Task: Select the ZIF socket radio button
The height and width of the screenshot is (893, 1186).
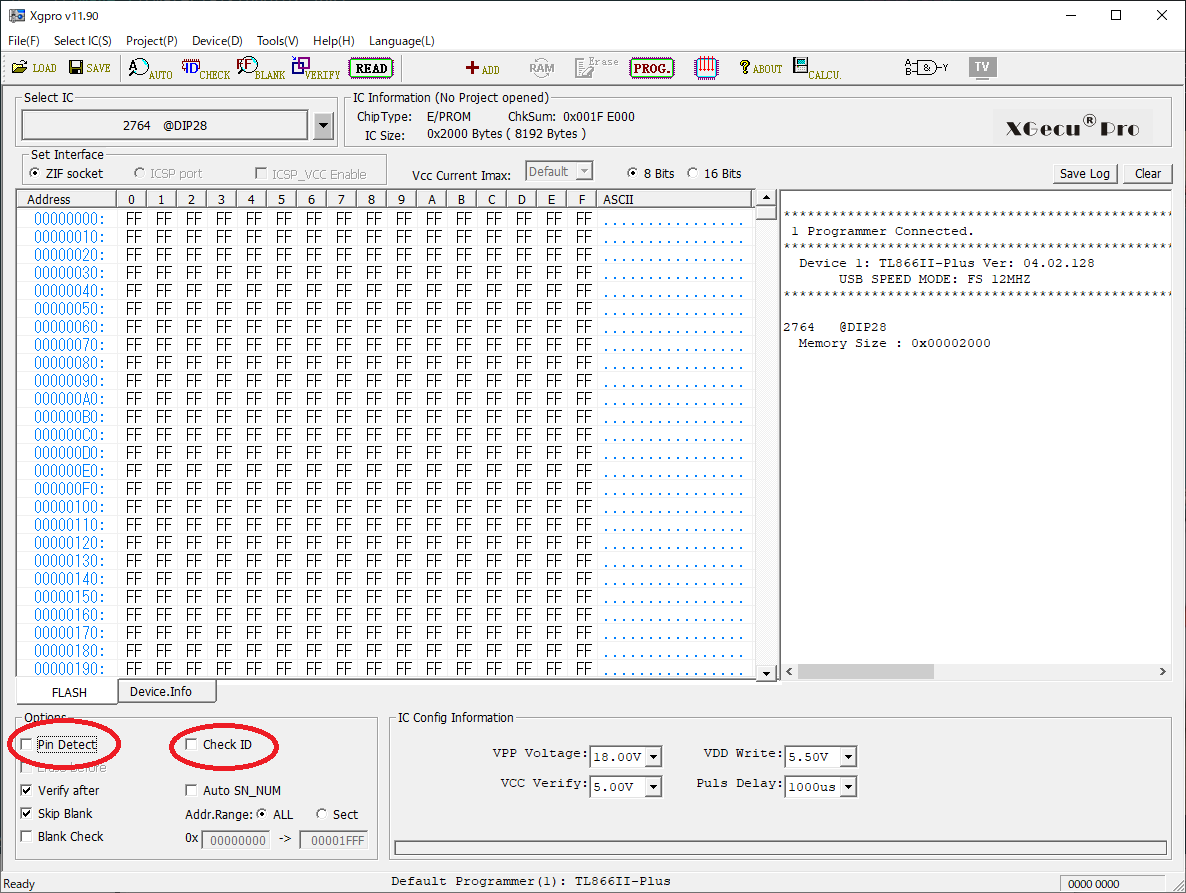Action: click(34, 173)
